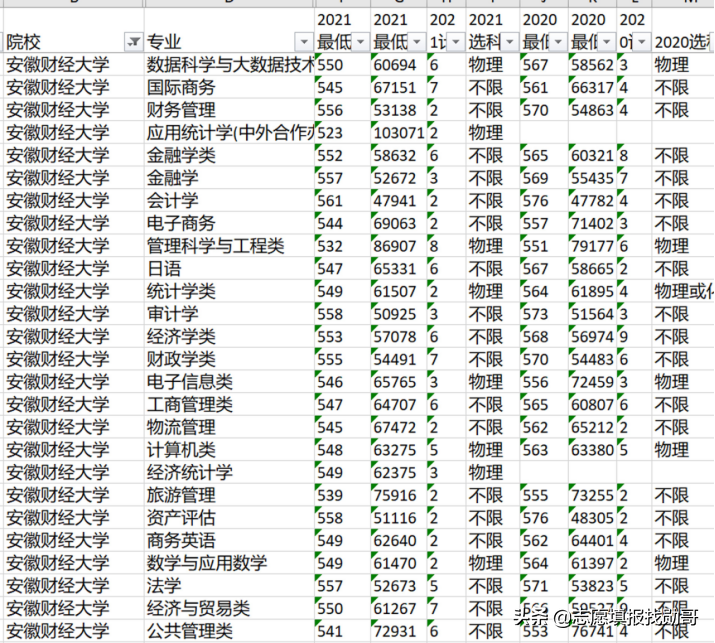Select the 金融学类 major cell
715x643 pixels.
(229, 155)
